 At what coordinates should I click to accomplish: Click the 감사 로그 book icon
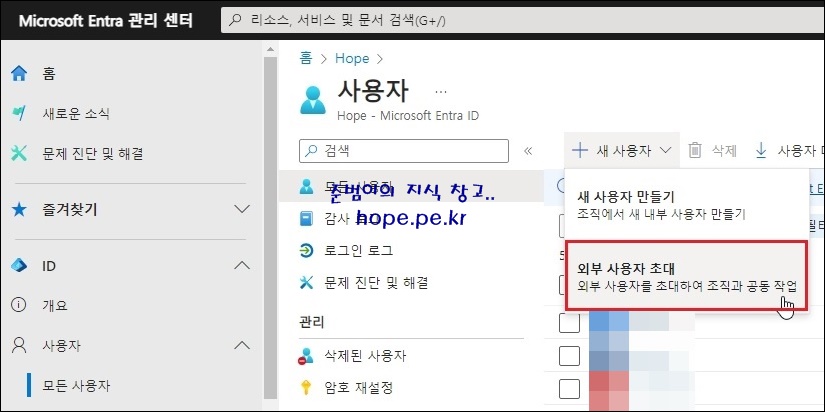tap(306, 218)
